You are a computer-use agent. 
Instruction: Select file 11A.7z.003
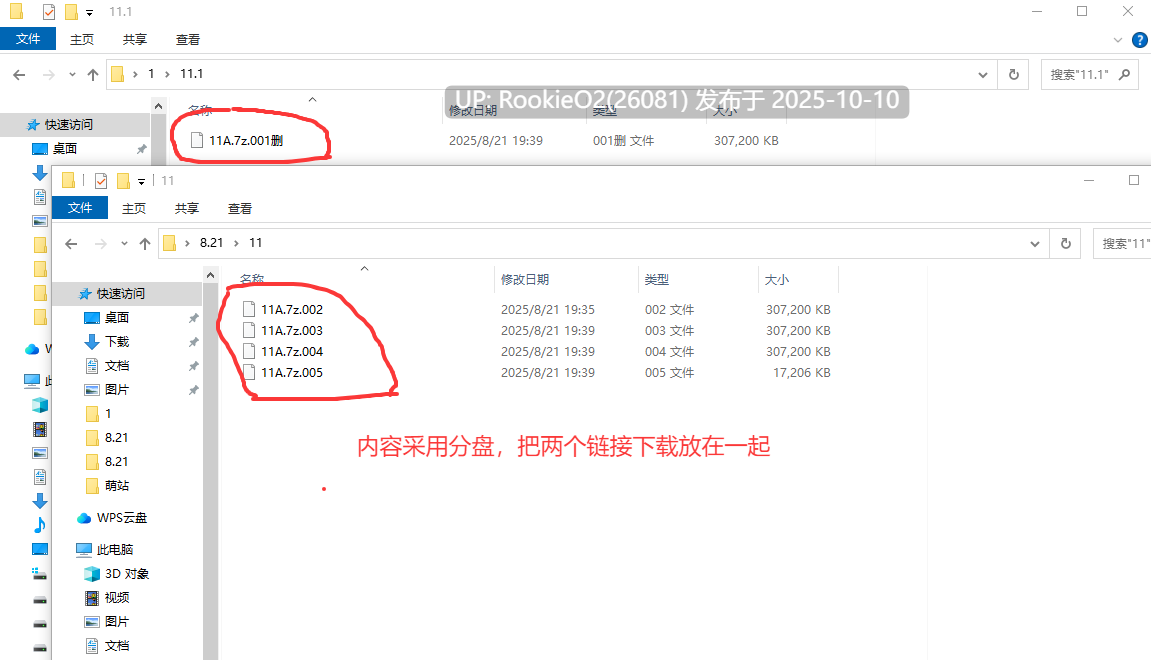tap(291, 330)
